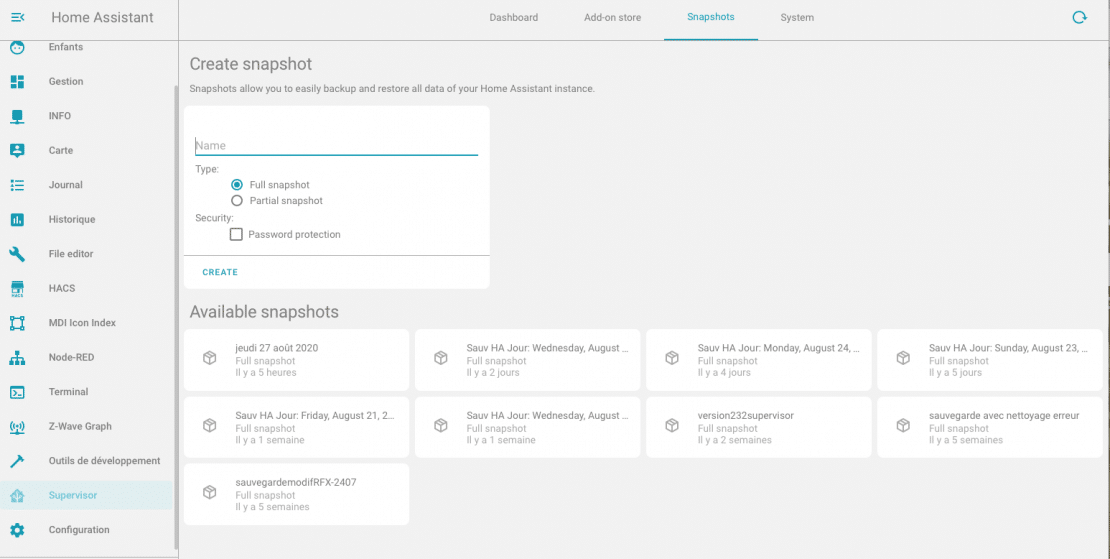Open the Terminal sidebar icon
This screenshot has height=559, width=1110.
tap(17, 392)
